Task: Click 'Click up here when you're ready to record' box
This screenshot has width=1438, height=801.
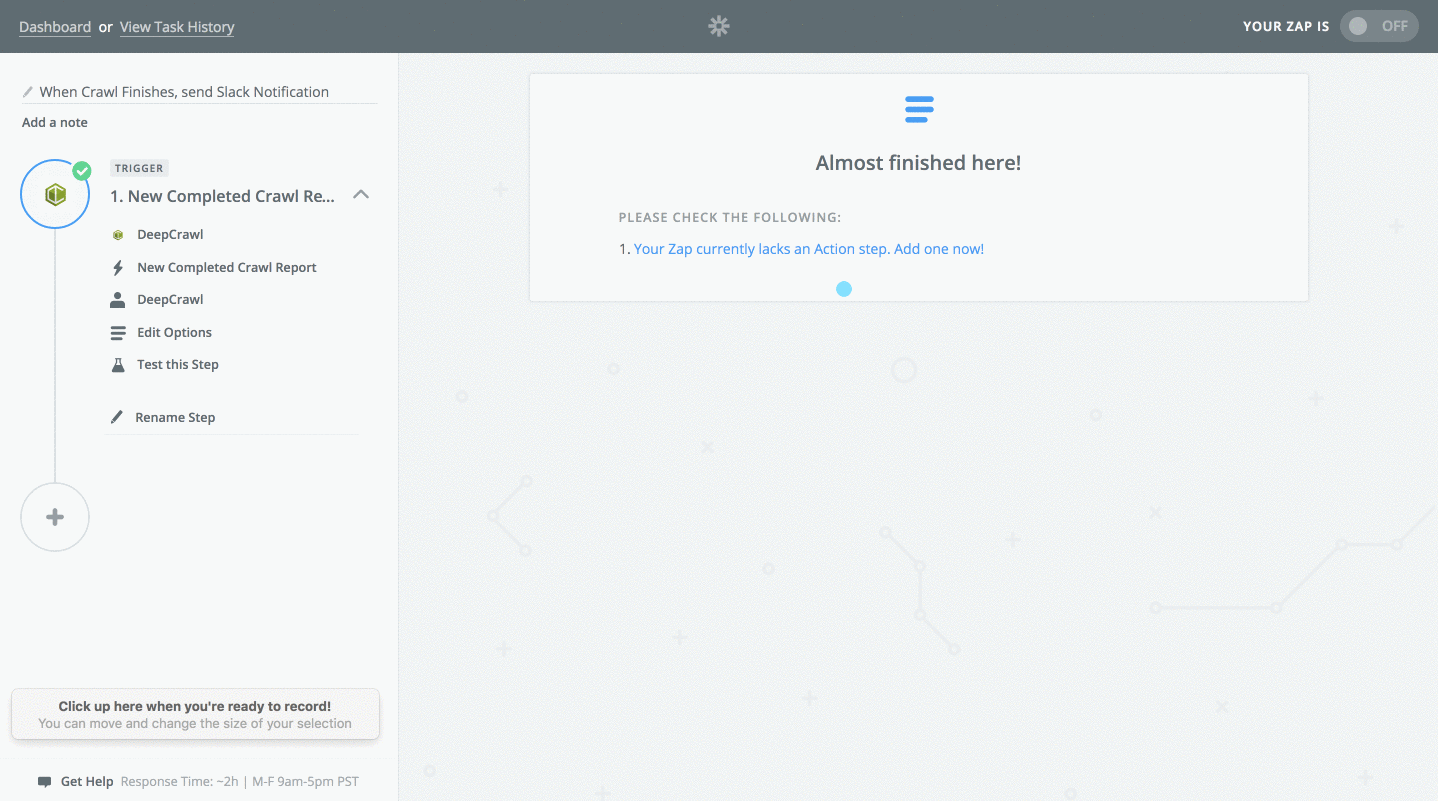Action: pos(195,714)
